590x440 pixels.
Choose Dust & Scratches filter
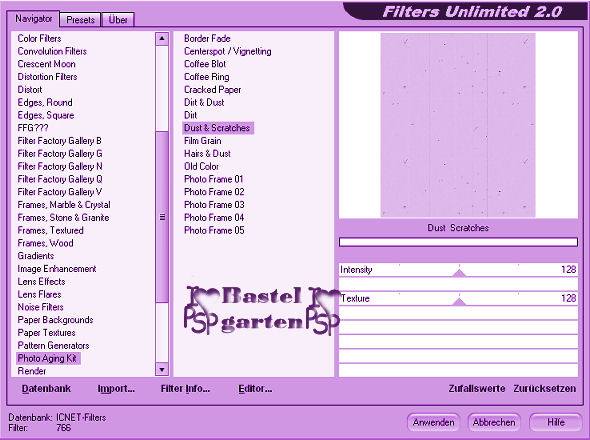218,128
